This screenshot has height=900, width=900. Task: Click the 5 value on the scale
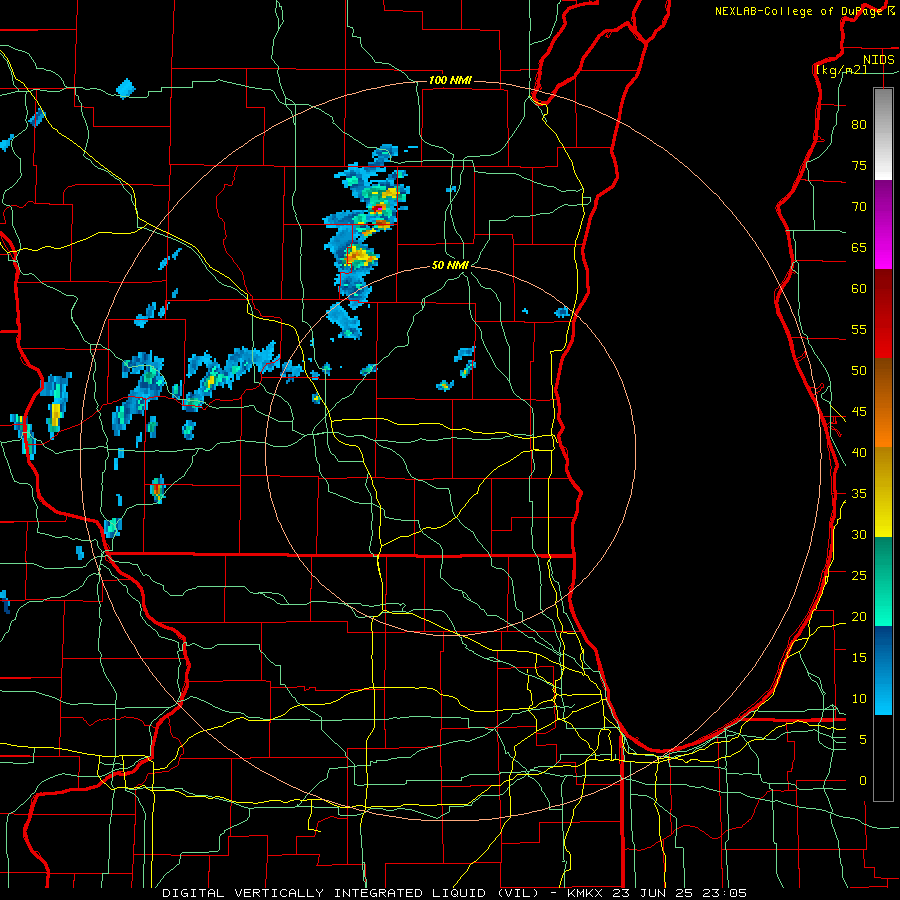[863, 740]
